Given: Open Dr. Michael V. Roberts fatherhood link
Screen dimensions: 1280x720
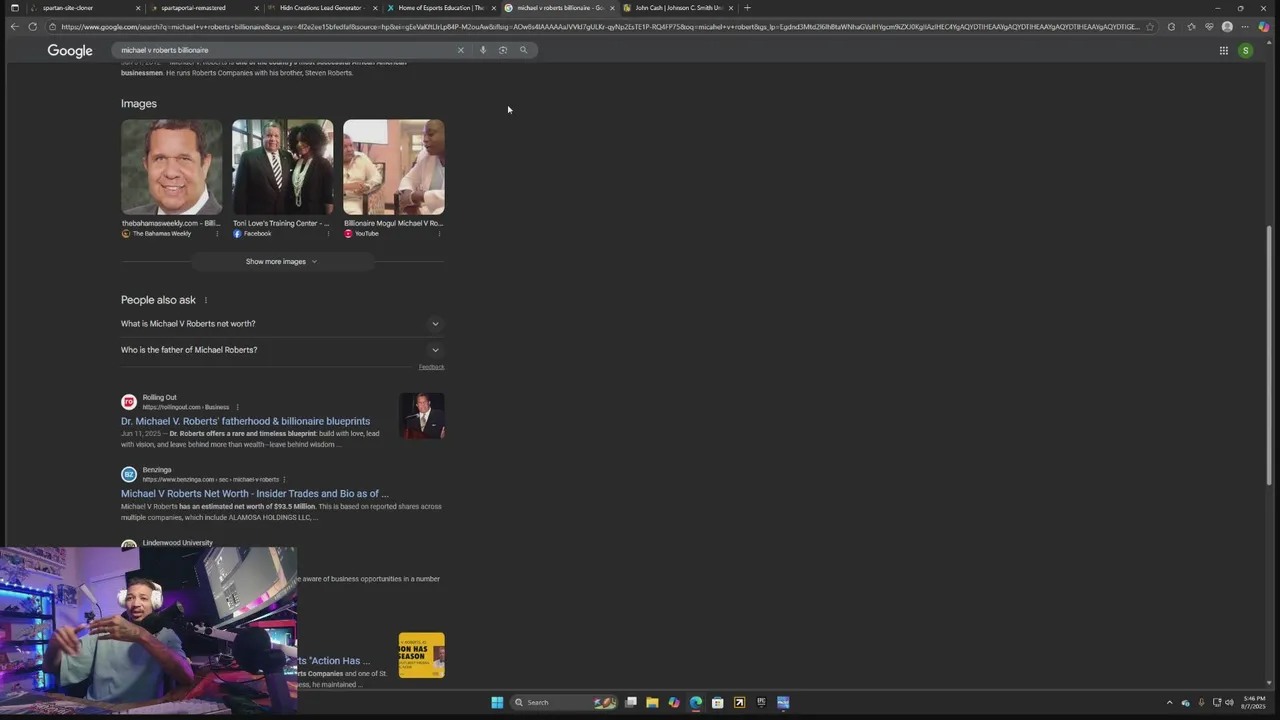Looking at the screenshot, I should [245, 422].
